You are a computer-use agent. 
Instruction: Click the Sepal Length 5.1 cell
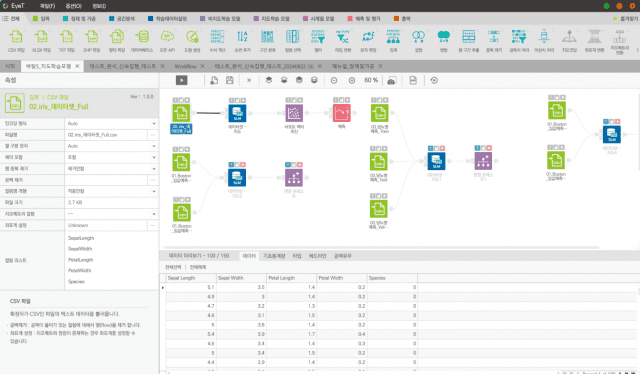(191, 287)
